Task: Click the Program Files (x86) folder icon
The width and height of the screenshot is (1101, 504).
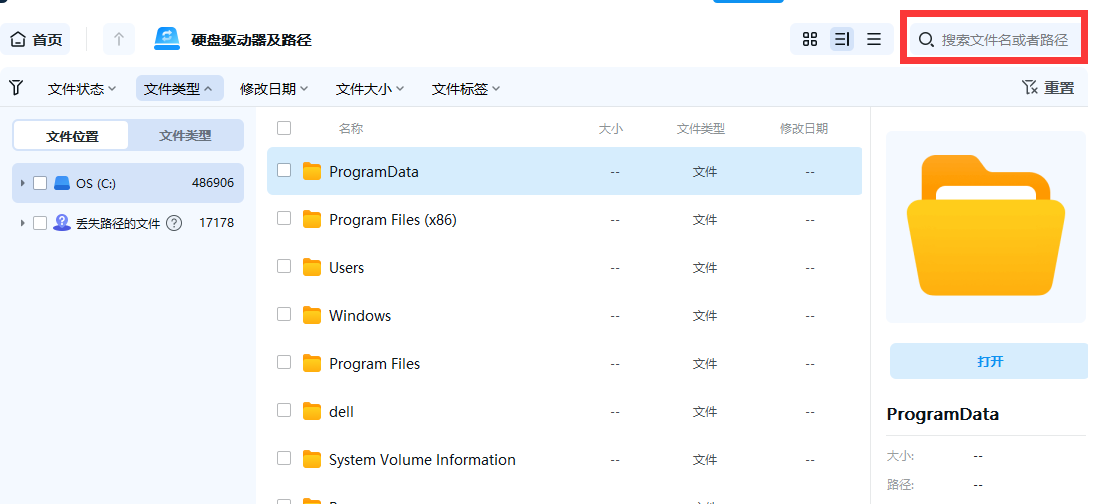Action: [312, 220]
